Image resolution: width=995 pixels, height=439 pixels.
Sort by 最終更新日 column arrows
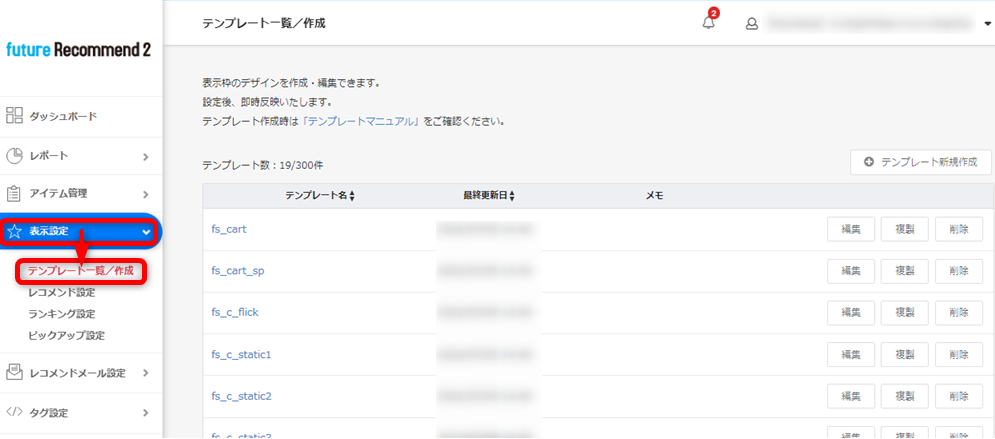pos(511,197)
